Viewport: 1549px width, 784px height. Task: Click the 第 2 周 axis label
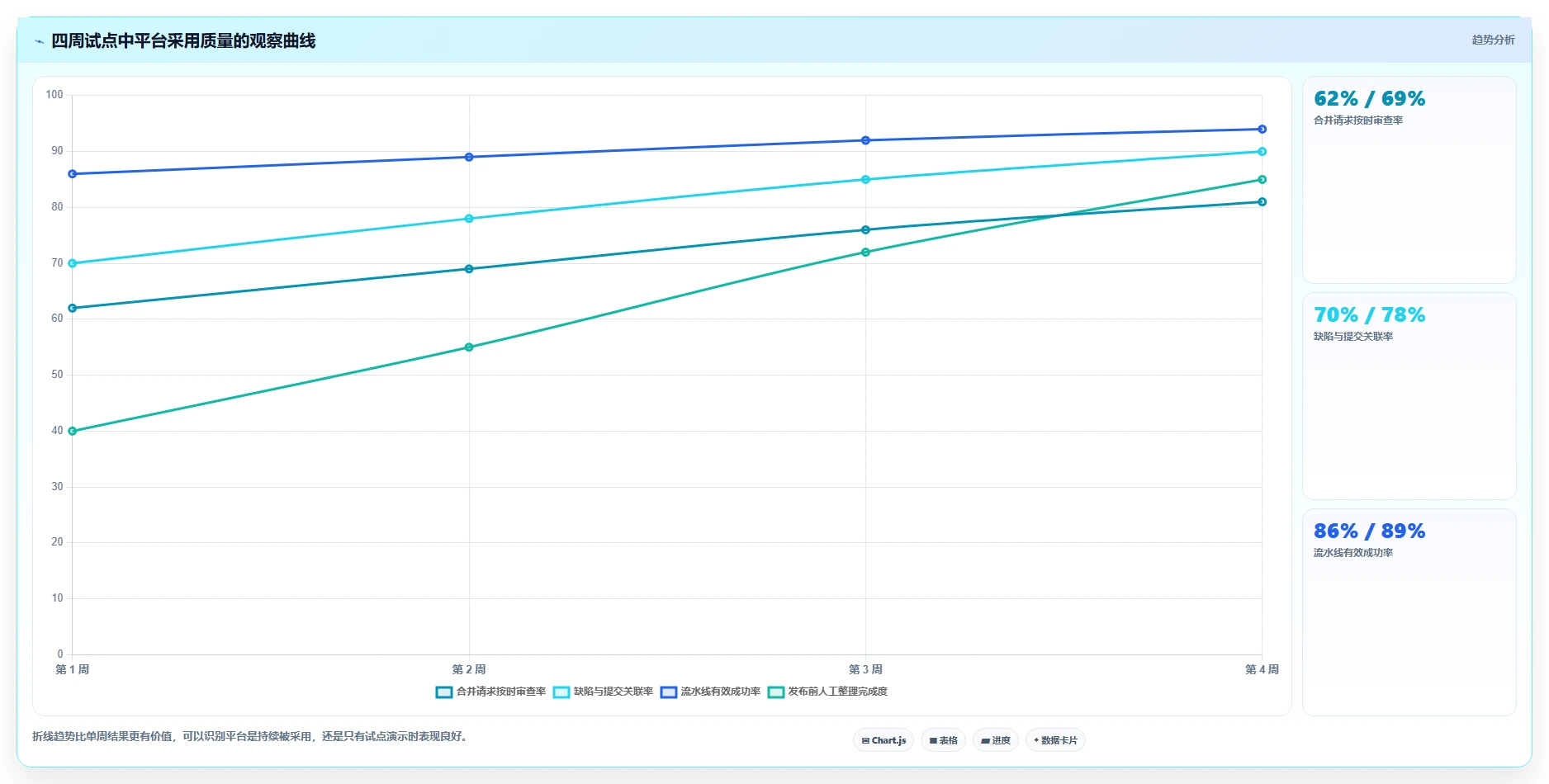[469, 669]
